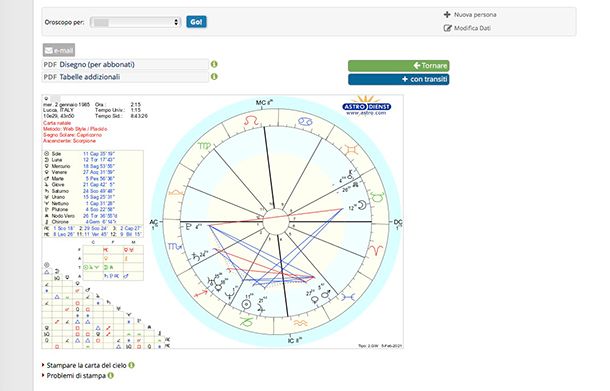The width and height of the screenshot is (610, 391).
Task: Click the Sun symbol in the chart
Action: click(247, 304)
